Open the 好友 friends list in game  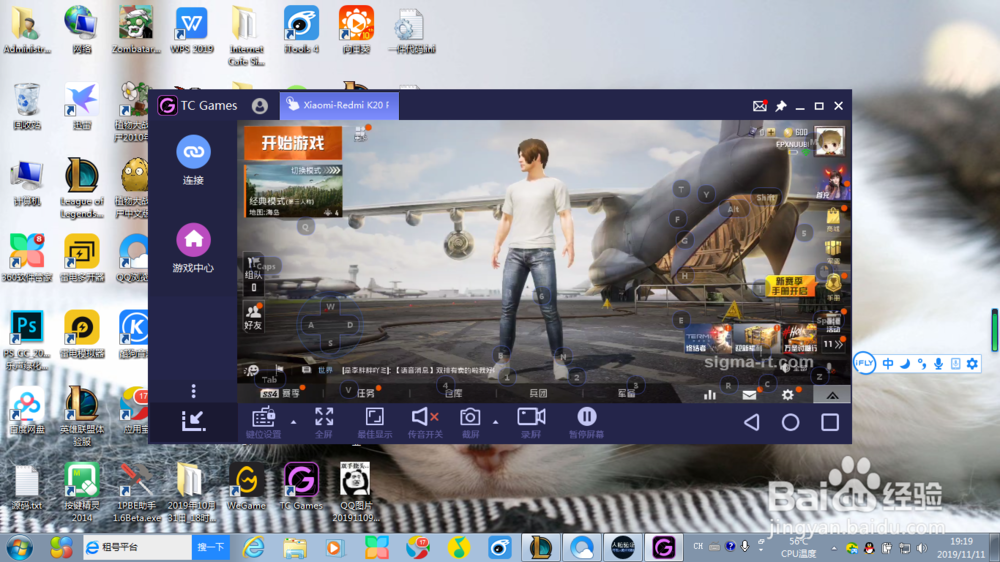(253, 317)
